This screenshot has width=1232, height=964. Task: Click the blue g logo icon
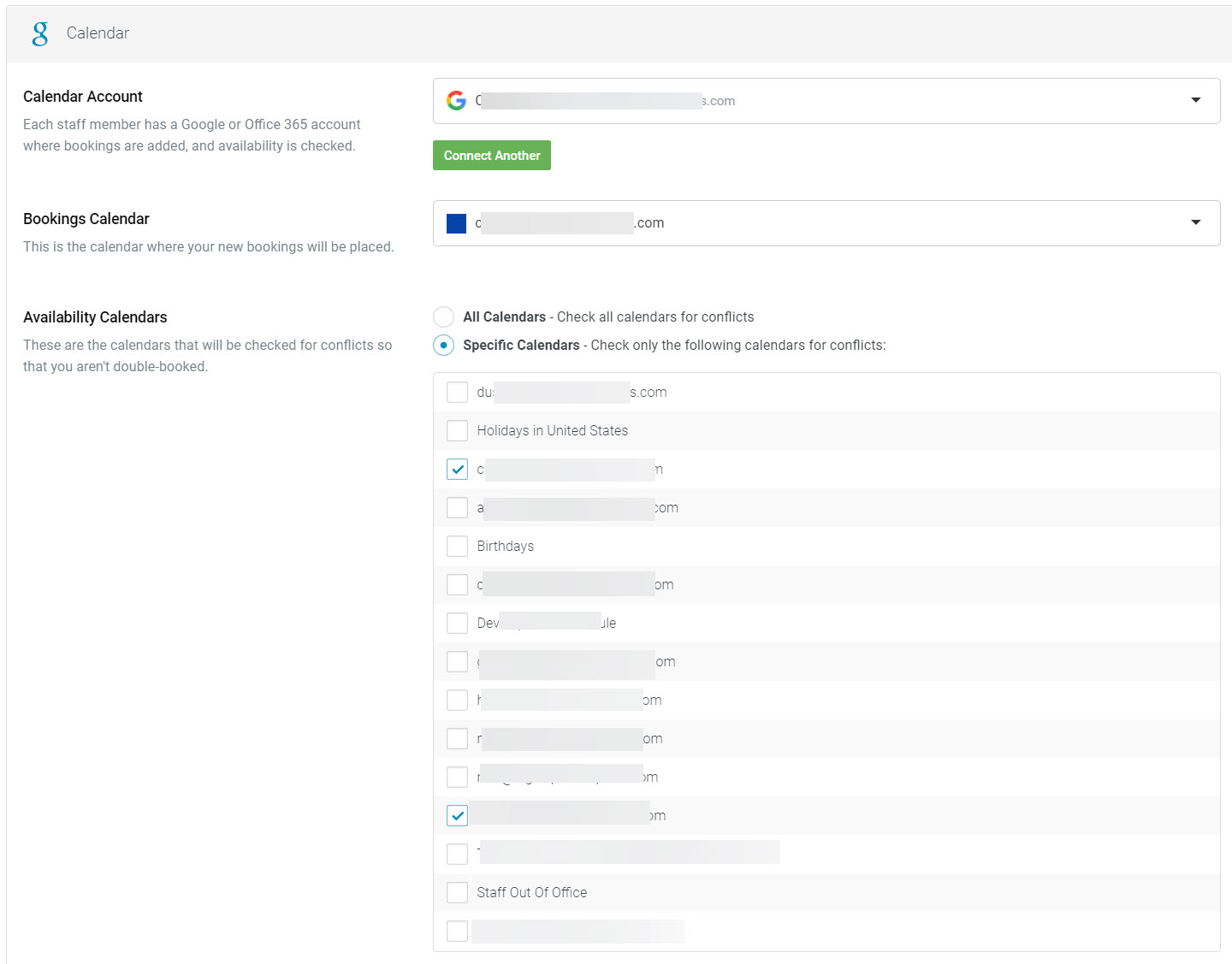[40, 33]
